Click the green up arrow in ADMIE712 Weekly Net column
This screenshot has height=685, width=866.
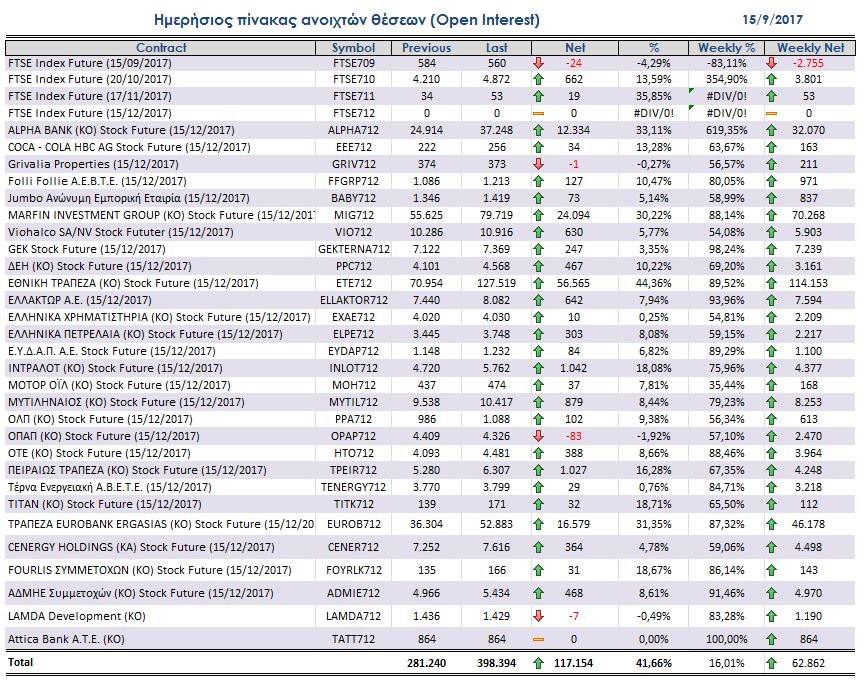(772, 593)
